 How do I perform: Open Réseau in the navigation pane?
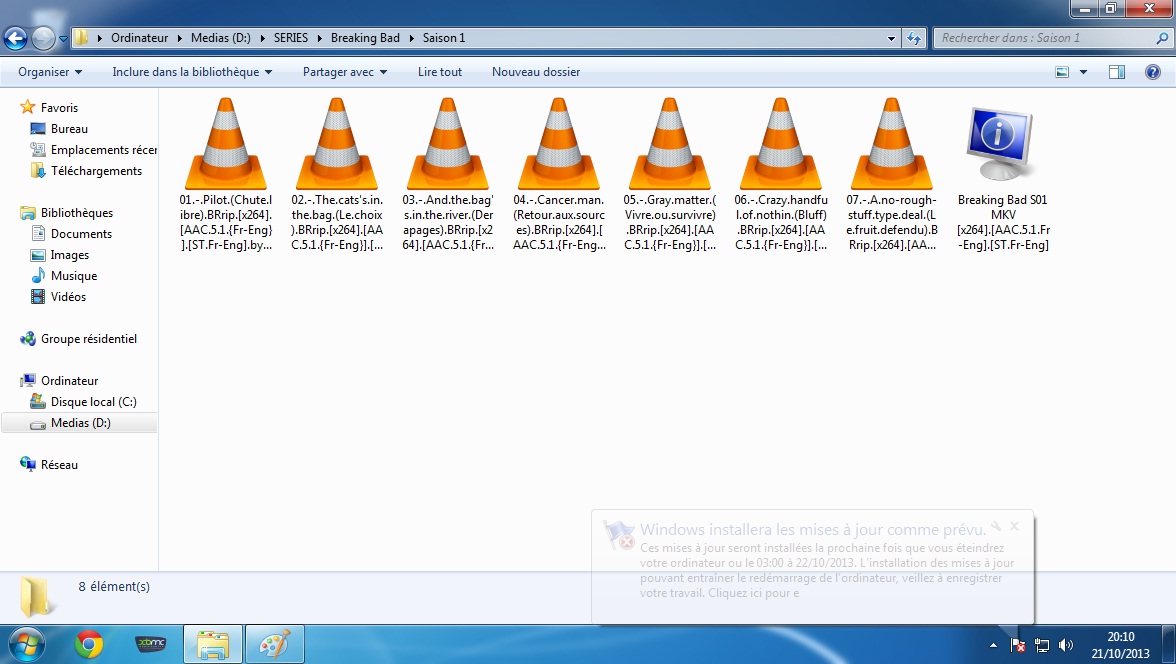(59, 464)
